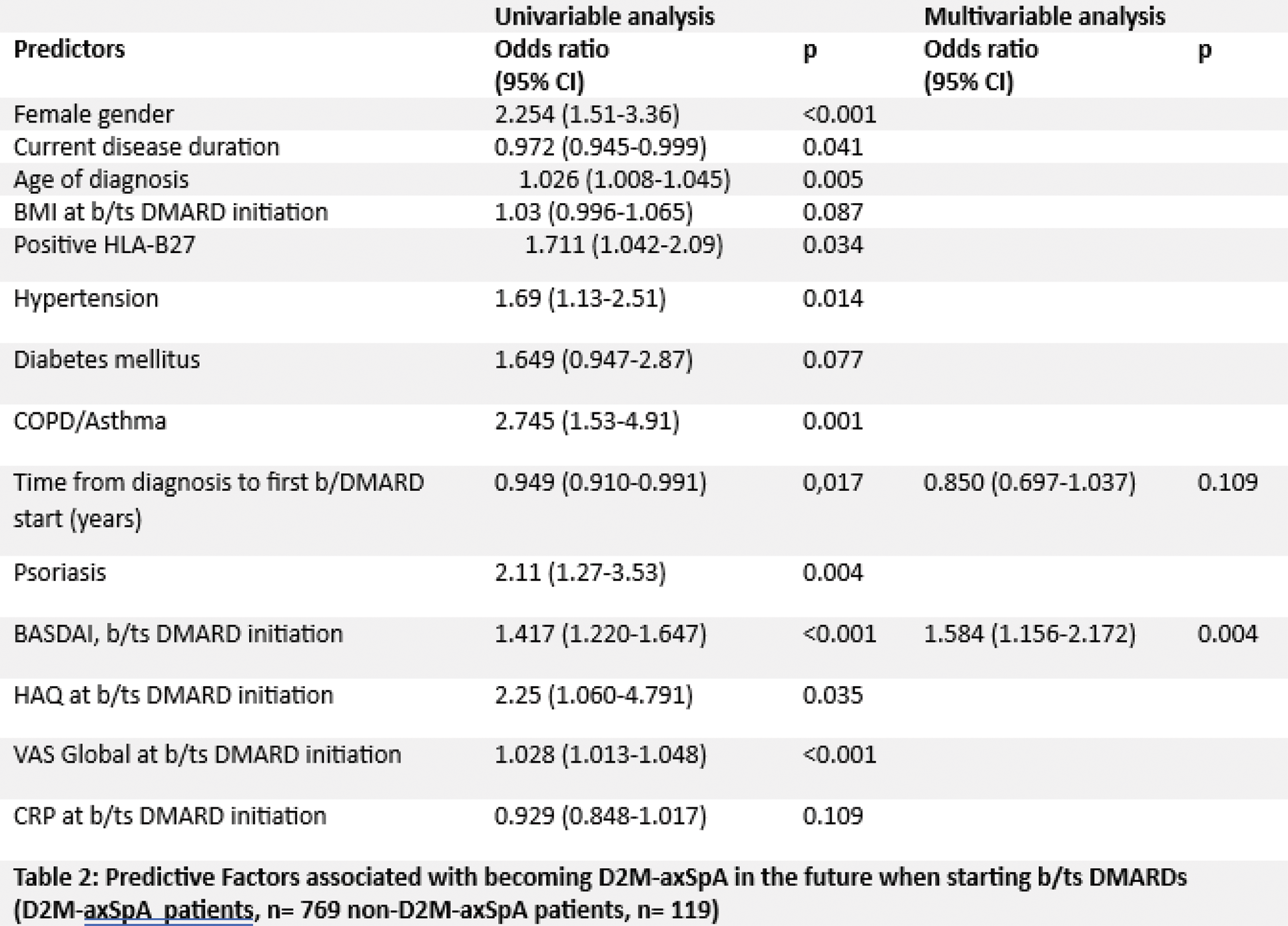The height and width of the screenshot is (926, 1288).
Task: Click the Multivariable analysis column header
Action: 1044,17
